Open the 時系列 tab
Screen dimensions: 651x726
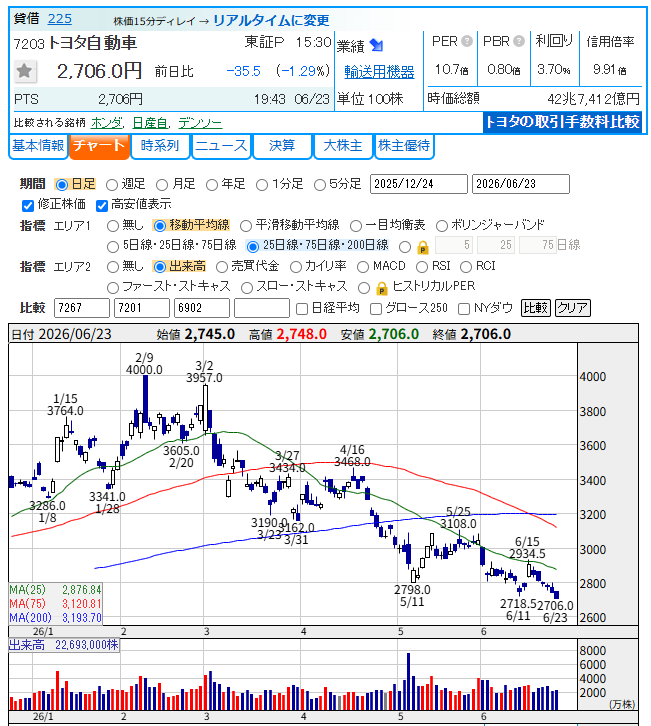160,146
